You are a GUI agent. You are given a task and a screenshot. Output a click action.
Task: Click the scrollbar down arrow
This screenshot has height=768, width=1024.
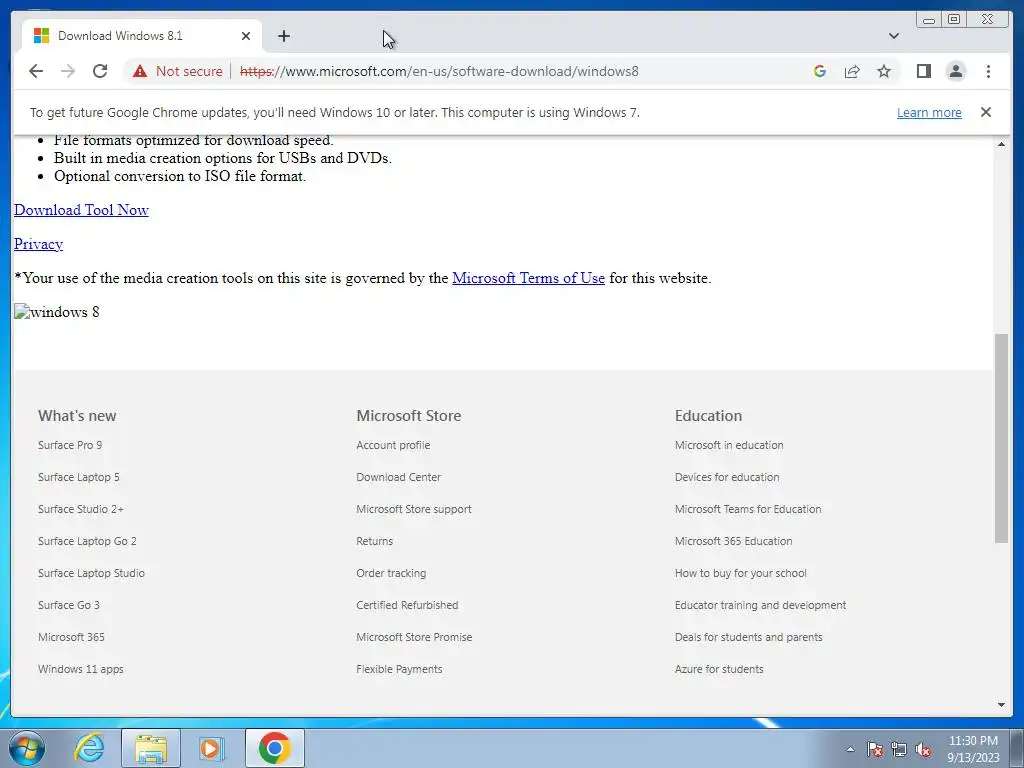pyautogui.click(x=1001, y=705)
